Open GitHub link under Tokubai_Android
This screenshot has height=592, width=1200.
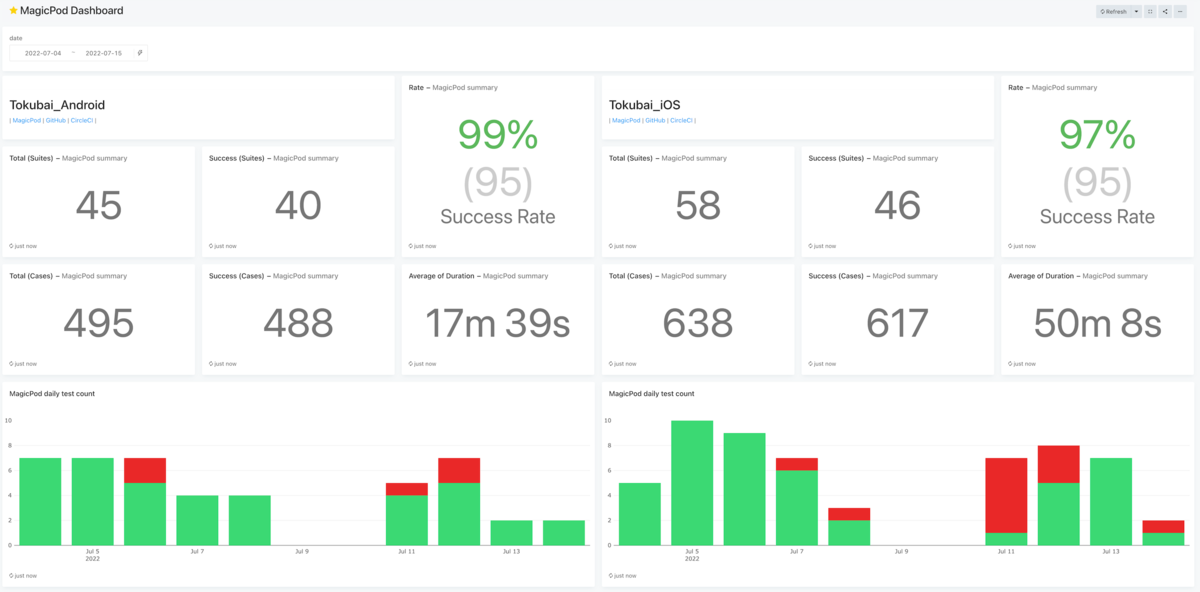[56, 120]
